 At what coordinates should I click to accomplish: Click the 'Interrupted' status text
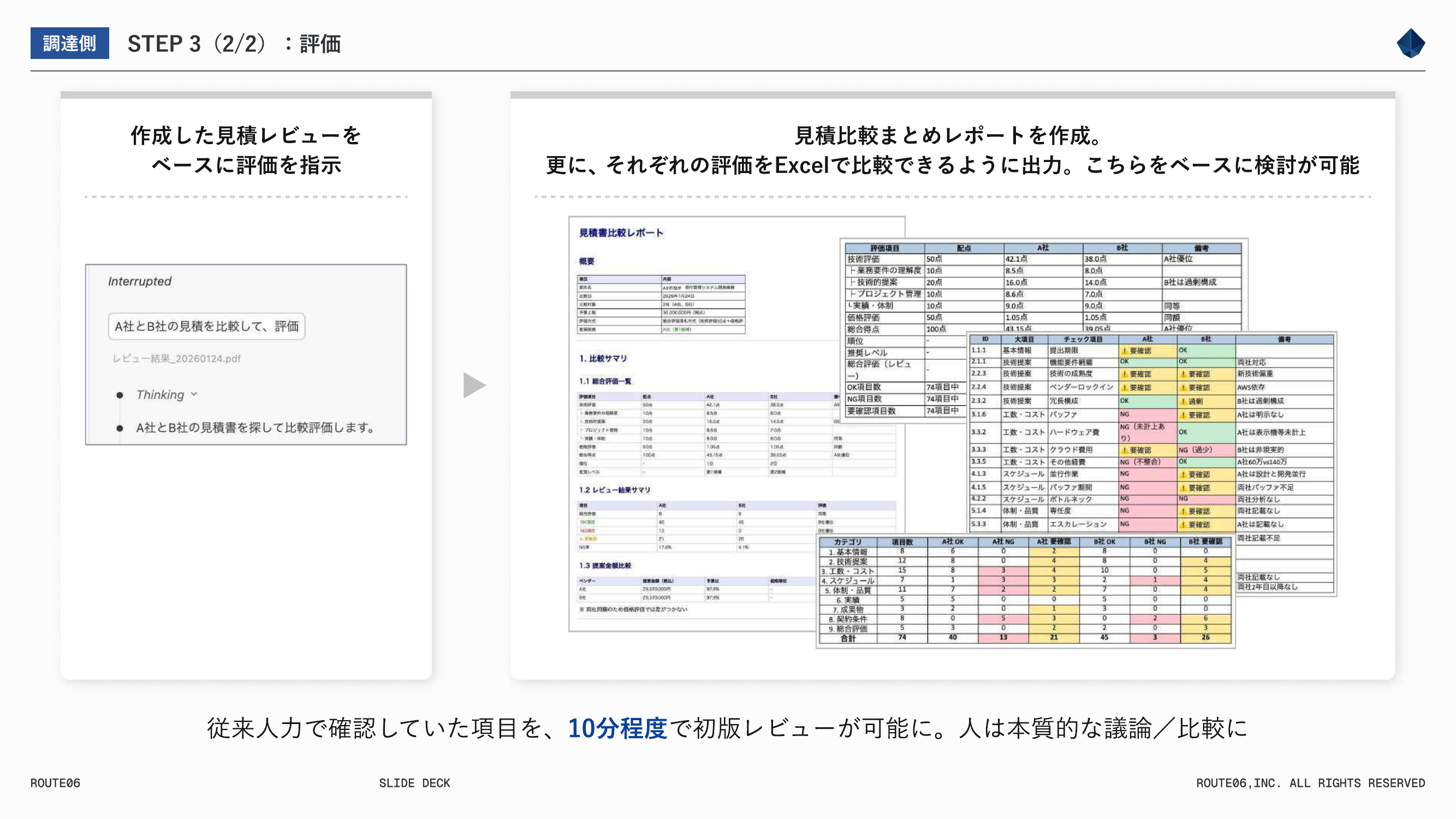[140, 281]
